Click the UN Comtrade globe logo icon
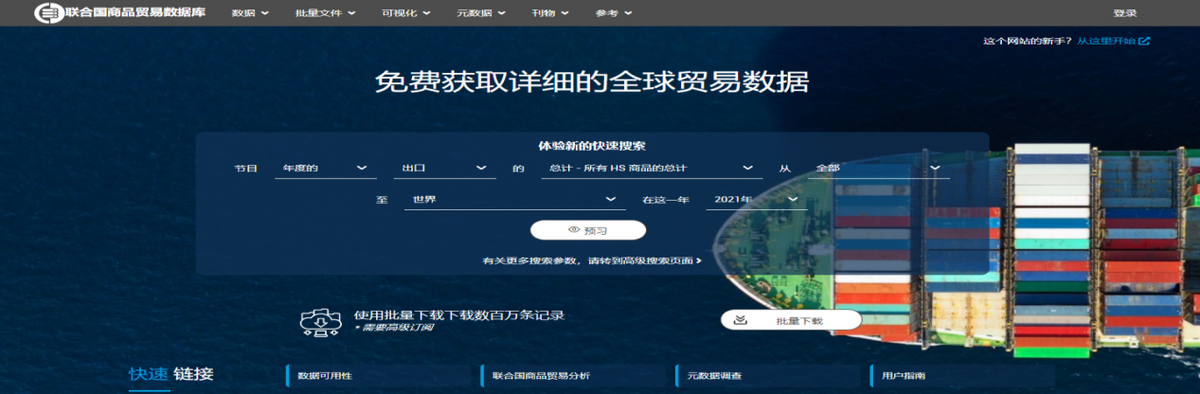Viewport: 1200px width, 394px height. [x=48, y=13]
